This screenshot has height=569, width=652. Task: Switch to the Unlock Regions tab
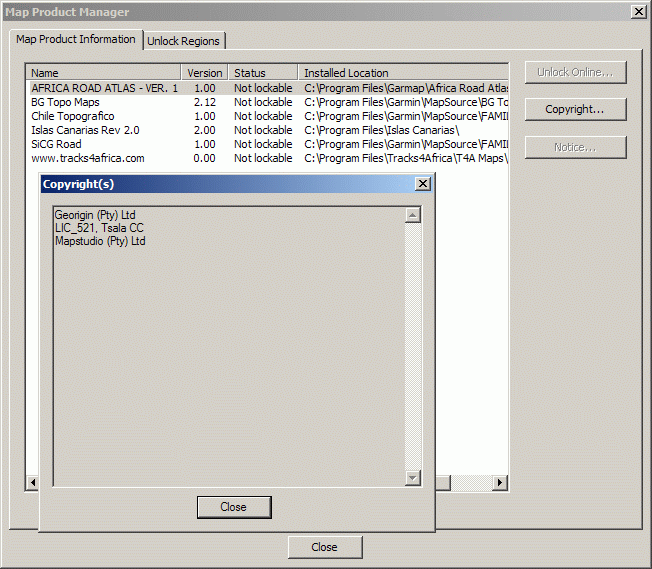coord(183,41)
